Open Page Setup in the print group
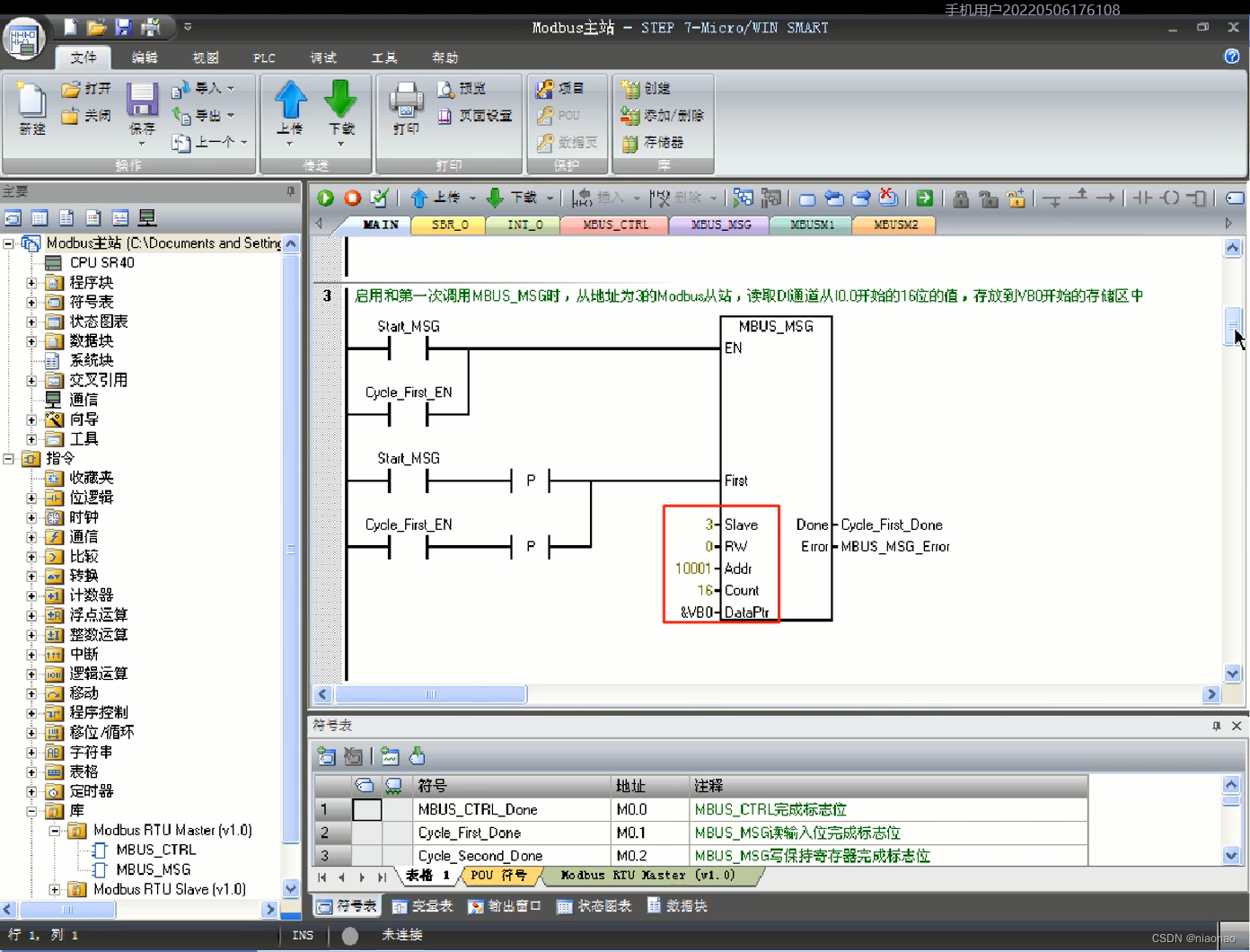This screenshot has height=952, width=1250. tap(475, 116)
